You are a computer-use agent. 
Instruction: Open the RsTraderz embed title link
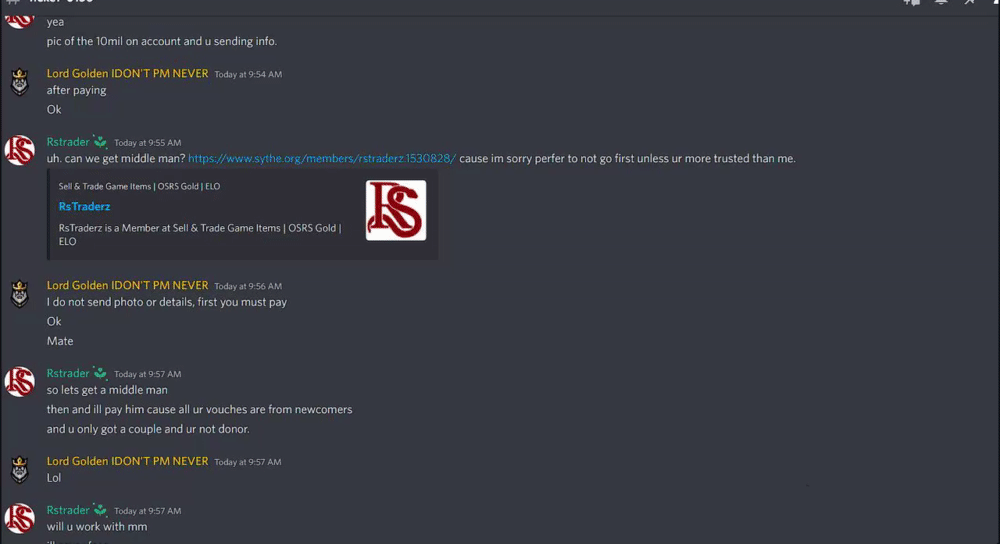tap(84, 207)
